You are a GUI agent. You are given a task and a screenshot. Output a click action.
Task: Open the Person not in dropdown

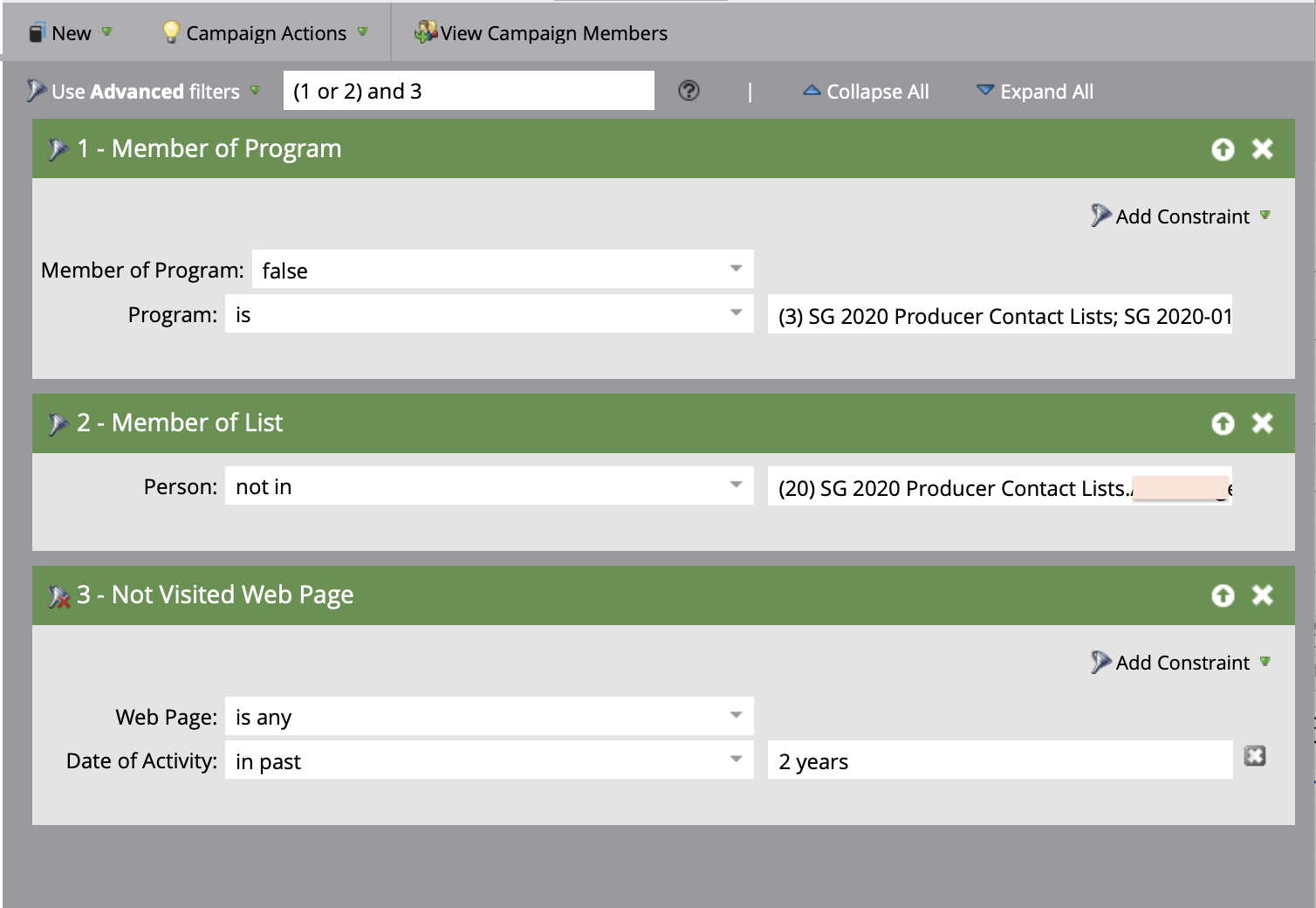[x=736, y=485]
